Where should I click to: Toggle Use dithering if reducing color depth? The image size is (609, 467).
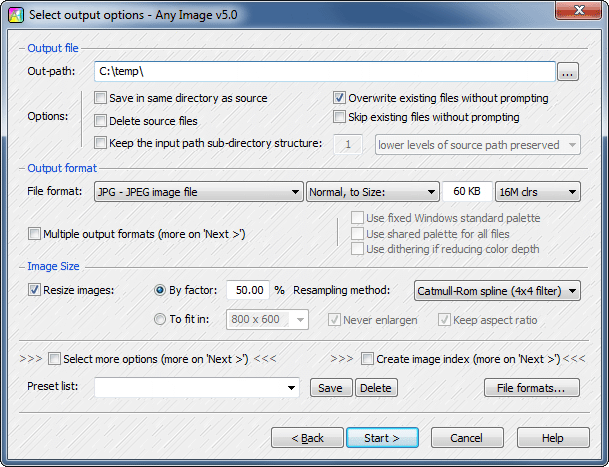point(357,249)
